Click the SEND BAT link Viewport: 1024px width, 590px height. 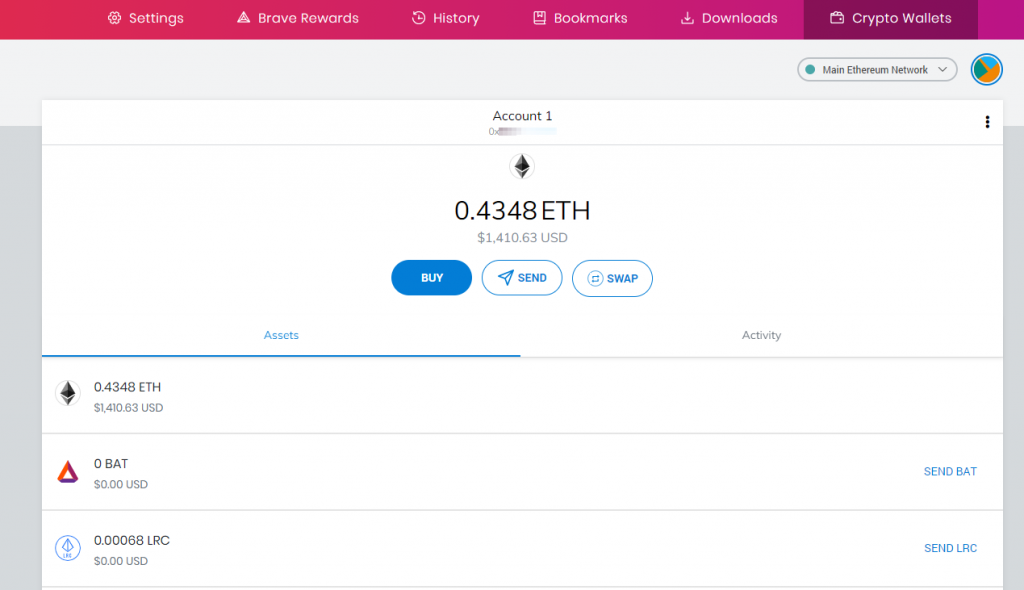click(x=950, y=472)
